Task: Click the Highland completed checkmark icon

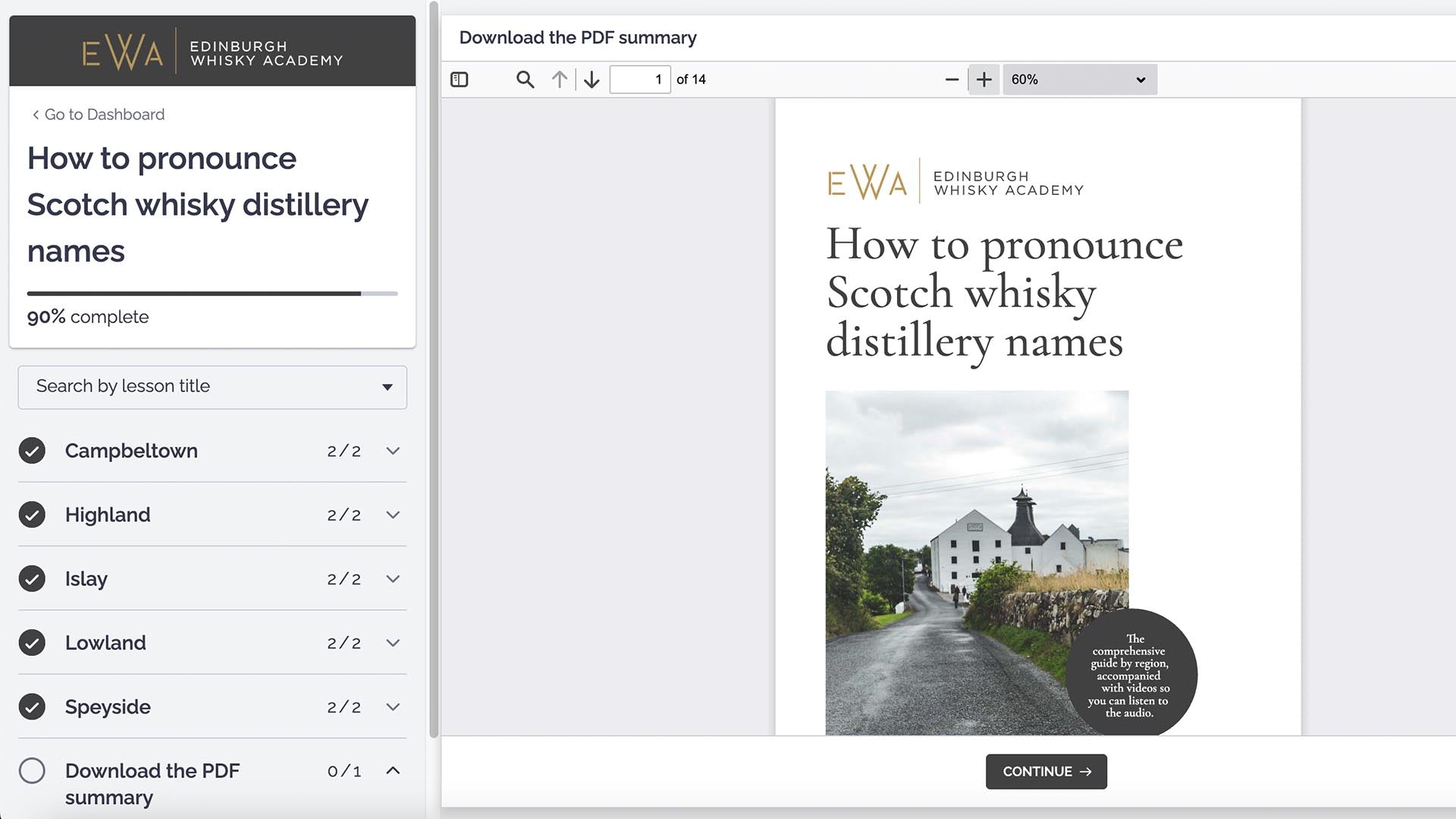Action: (32, 514)
